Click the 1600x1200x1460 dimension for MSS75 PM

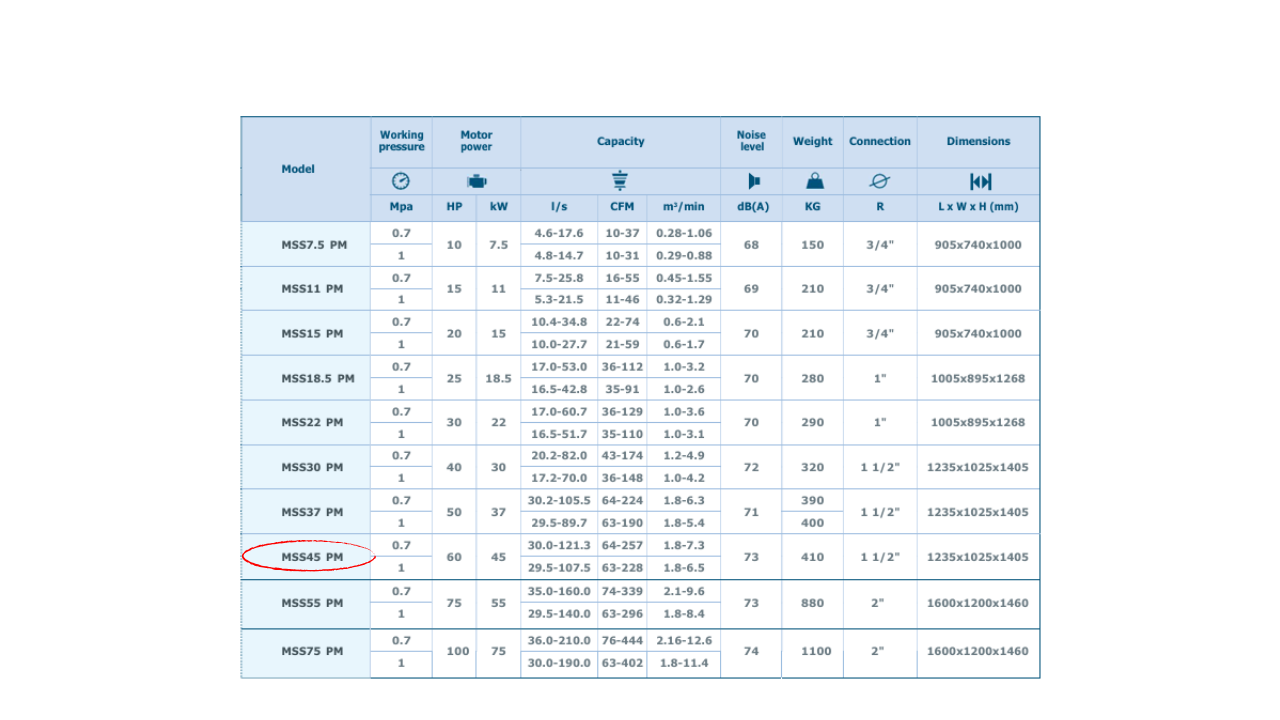point(977,651)
